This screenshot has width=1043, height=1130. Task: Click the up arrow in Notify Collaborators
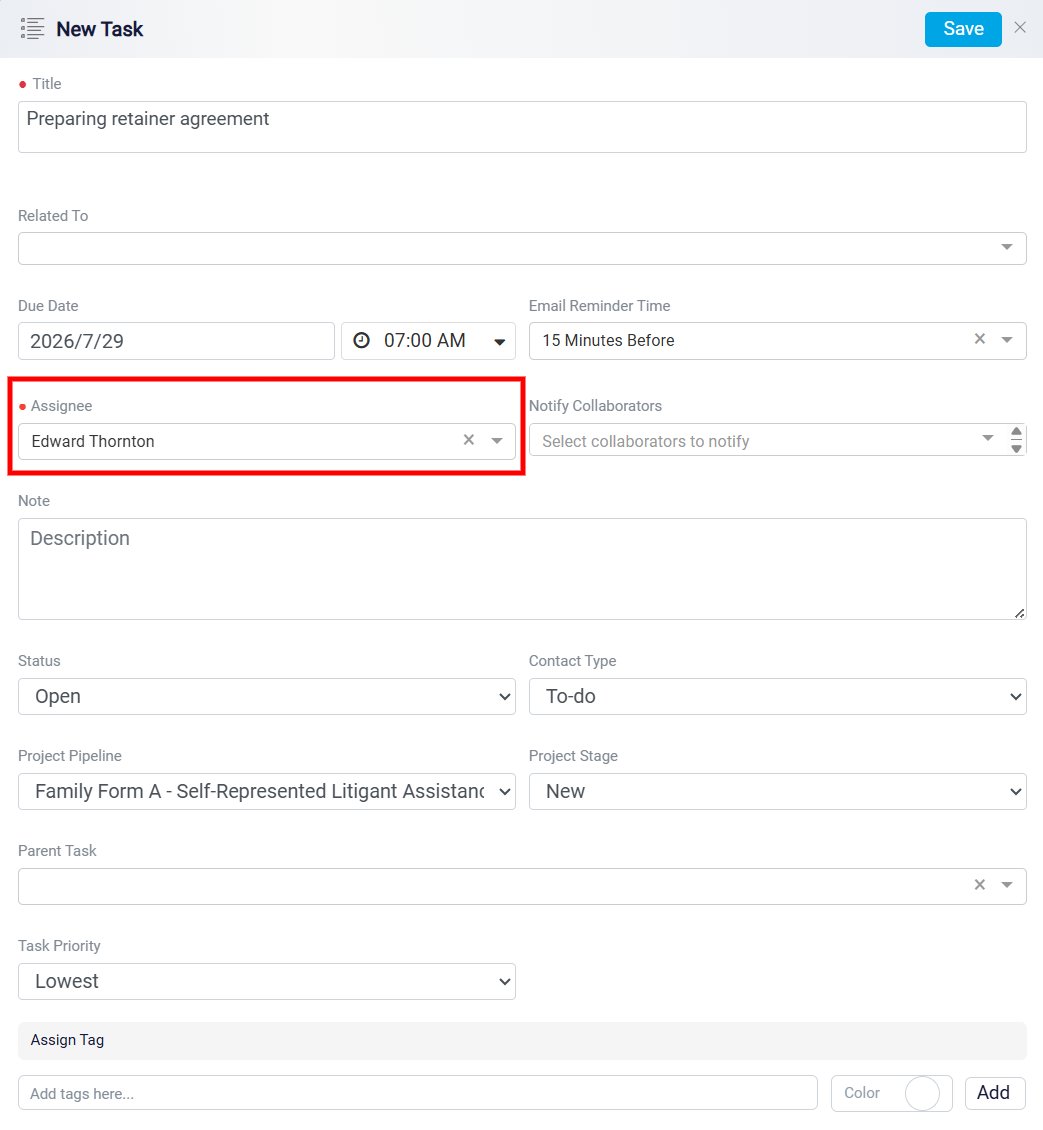[1016, 432]
